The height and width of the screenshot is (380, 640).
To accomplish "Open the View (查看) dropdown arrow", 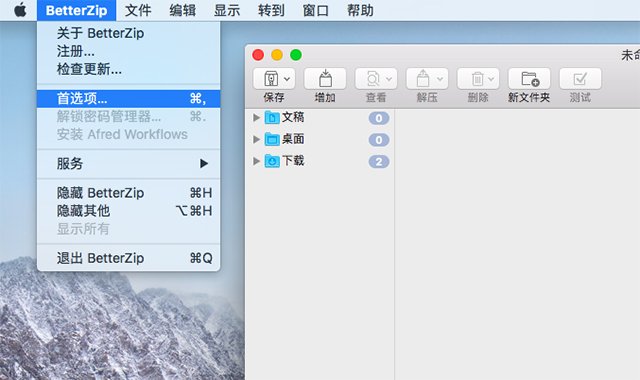I will click(x=389, y=79).
